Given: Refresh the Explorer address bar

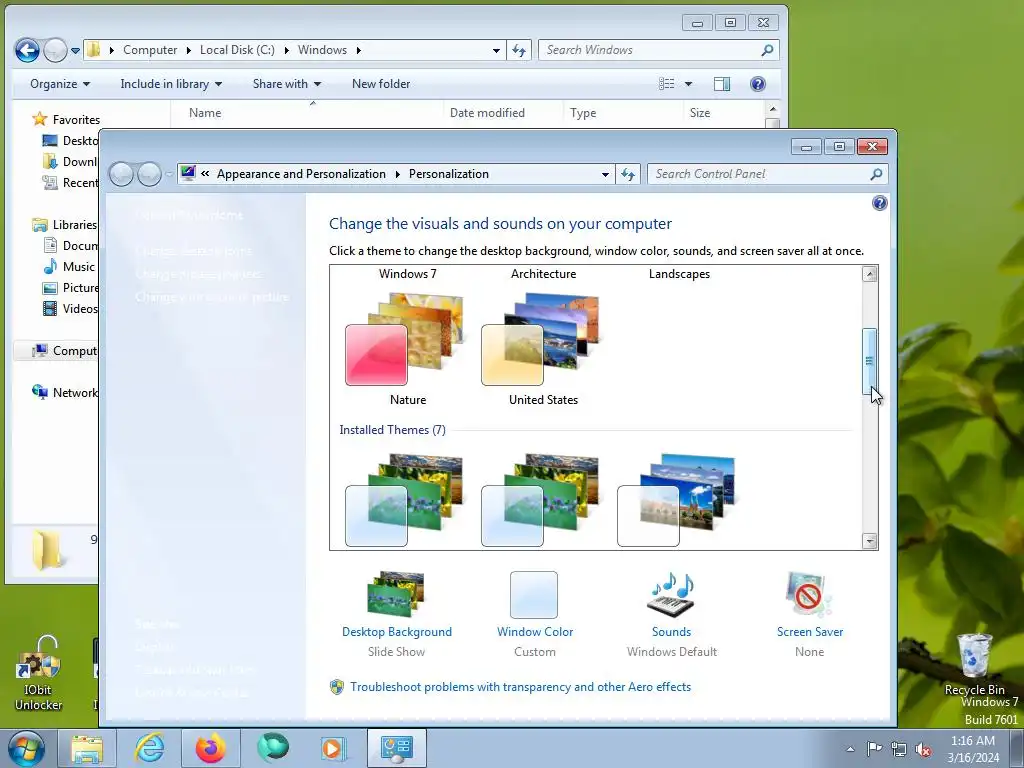Looking at the screenshot, I should tap(519, 50).
